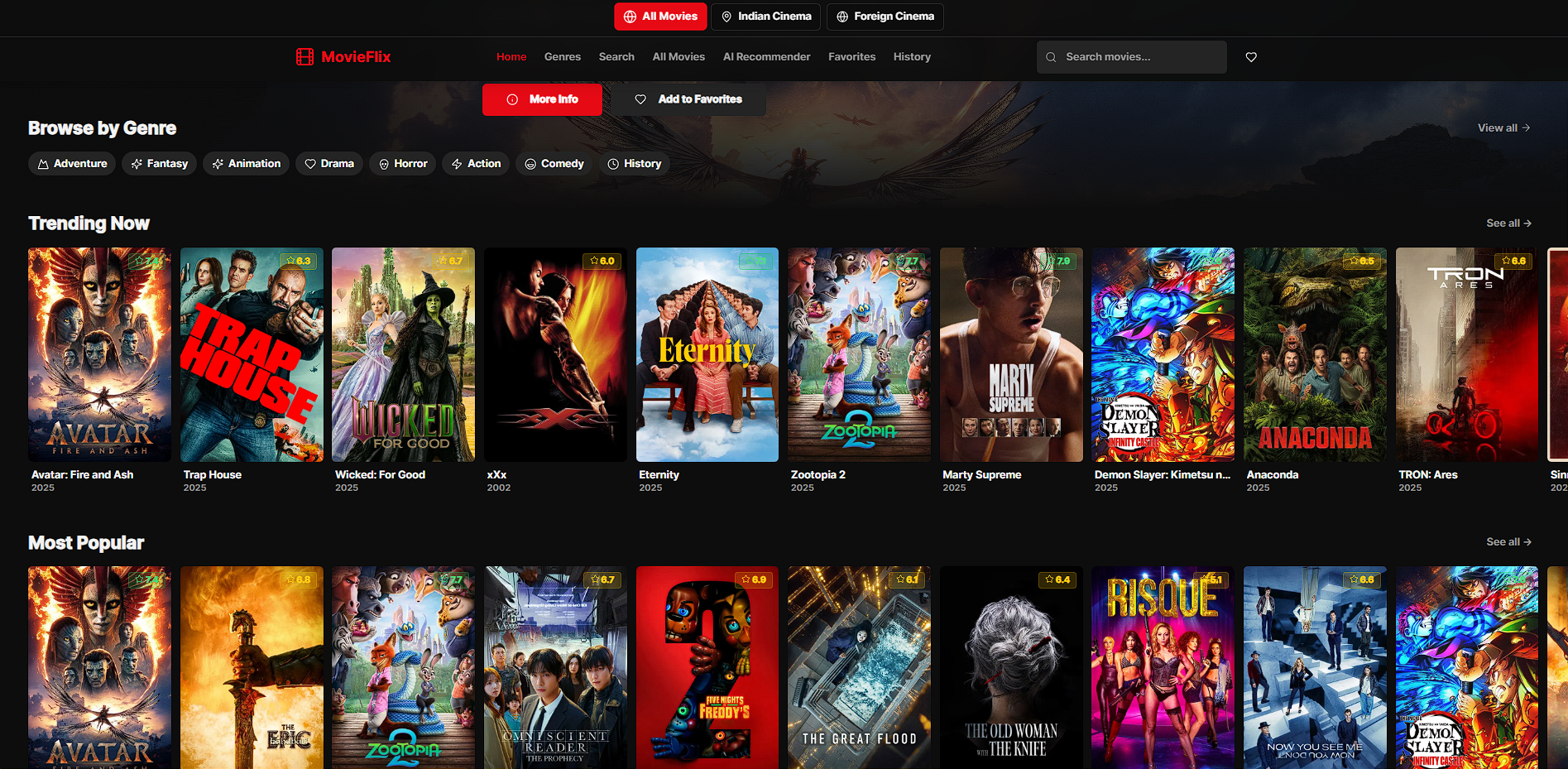Click the More Info button
This screenshot has width=1568, height=769.
pos(542,99)
